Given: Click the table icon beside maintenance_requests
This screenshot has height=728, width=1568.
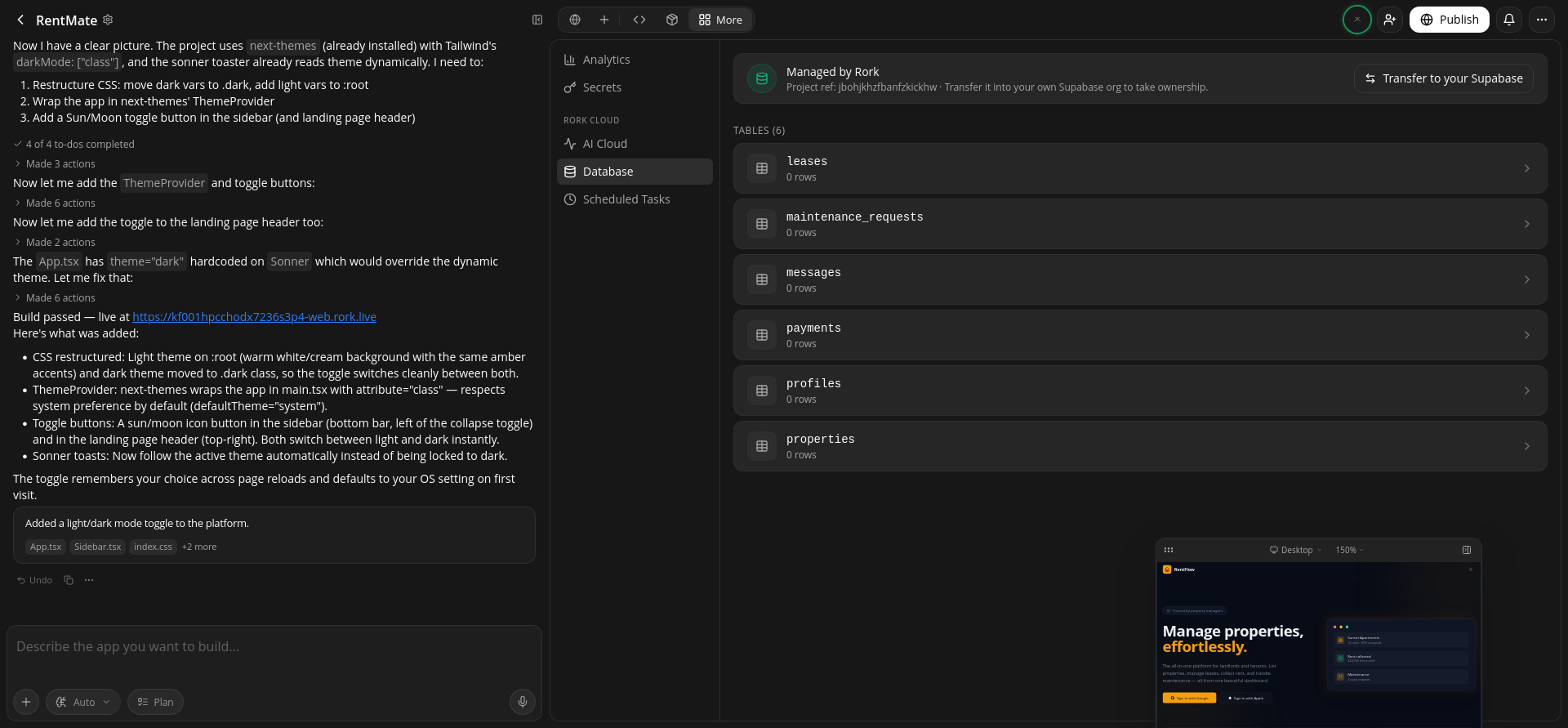Looking at the screenshot, I should pyautogui.click(x=762, y=224).
